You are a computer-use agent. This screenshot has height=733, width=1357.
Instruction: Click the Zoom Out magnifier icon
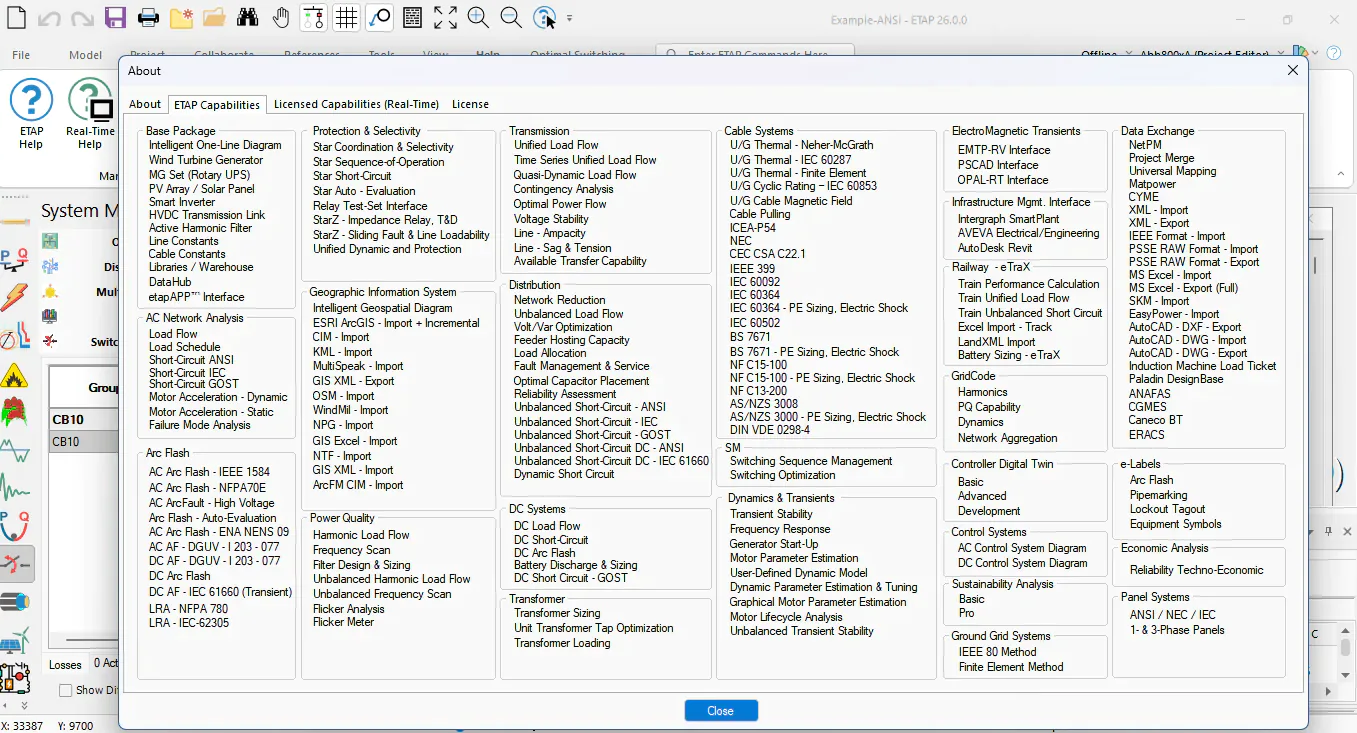coord(511,17)
